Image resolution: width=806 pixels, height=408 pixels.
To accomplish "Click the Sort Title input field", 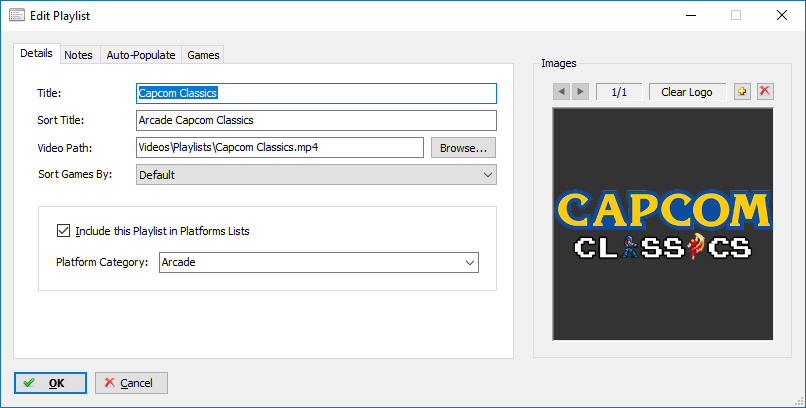I will point(316,120).
